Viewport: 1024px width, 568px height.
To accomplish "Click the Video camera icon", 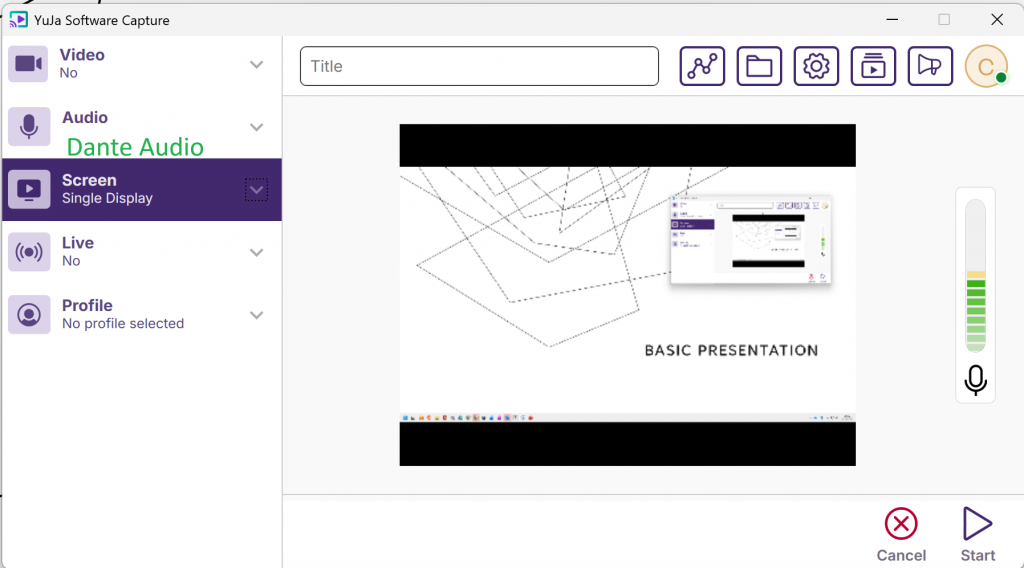I will point(29,64).
